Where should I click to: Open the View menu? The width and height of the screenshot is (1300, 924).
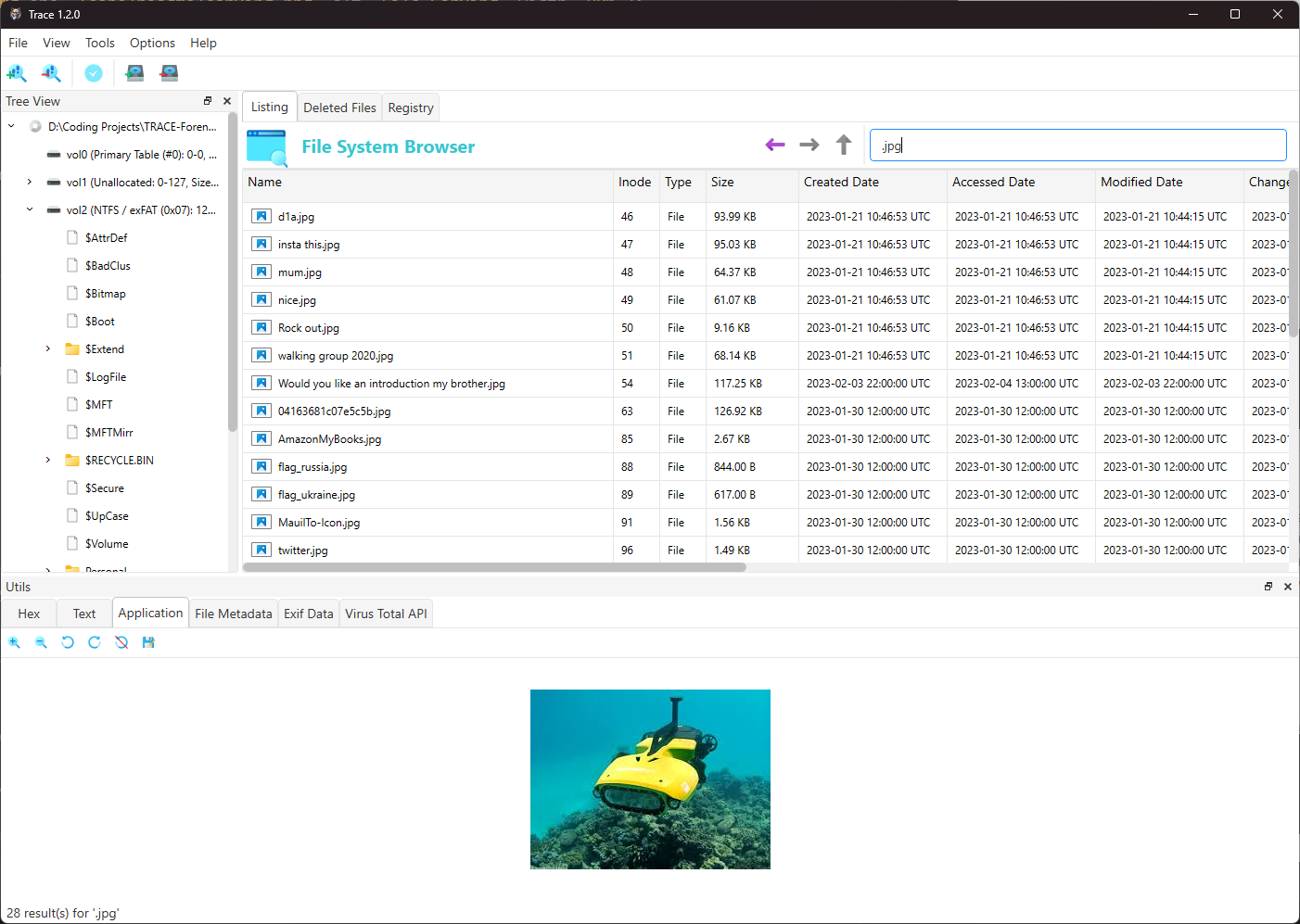click(57, 43)
